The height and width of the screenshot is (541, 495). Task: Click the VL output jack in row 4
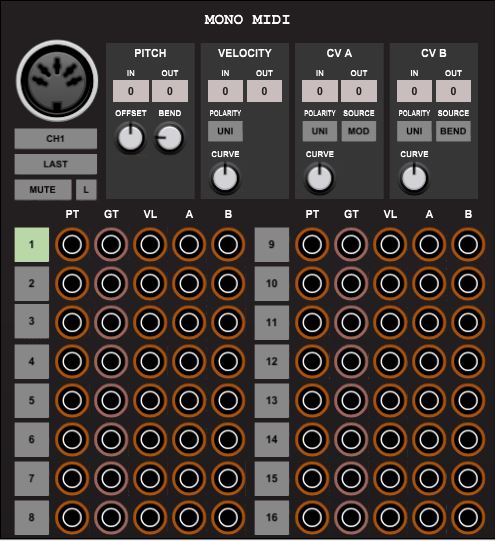pos(150,362)
